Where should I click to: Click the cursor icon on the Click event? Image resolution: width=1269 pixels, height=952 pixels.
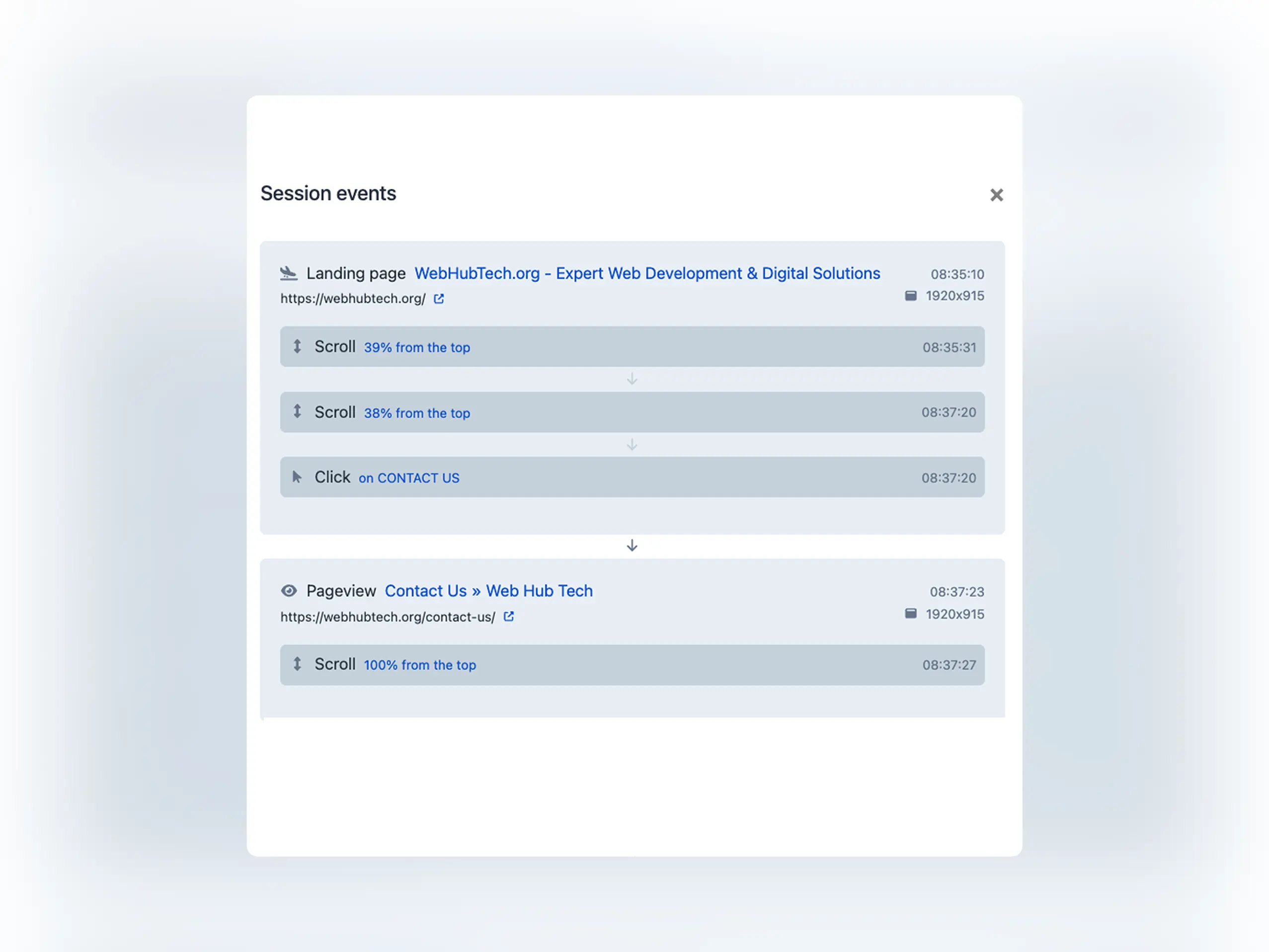pyautogui.click(x=297, y=477)
